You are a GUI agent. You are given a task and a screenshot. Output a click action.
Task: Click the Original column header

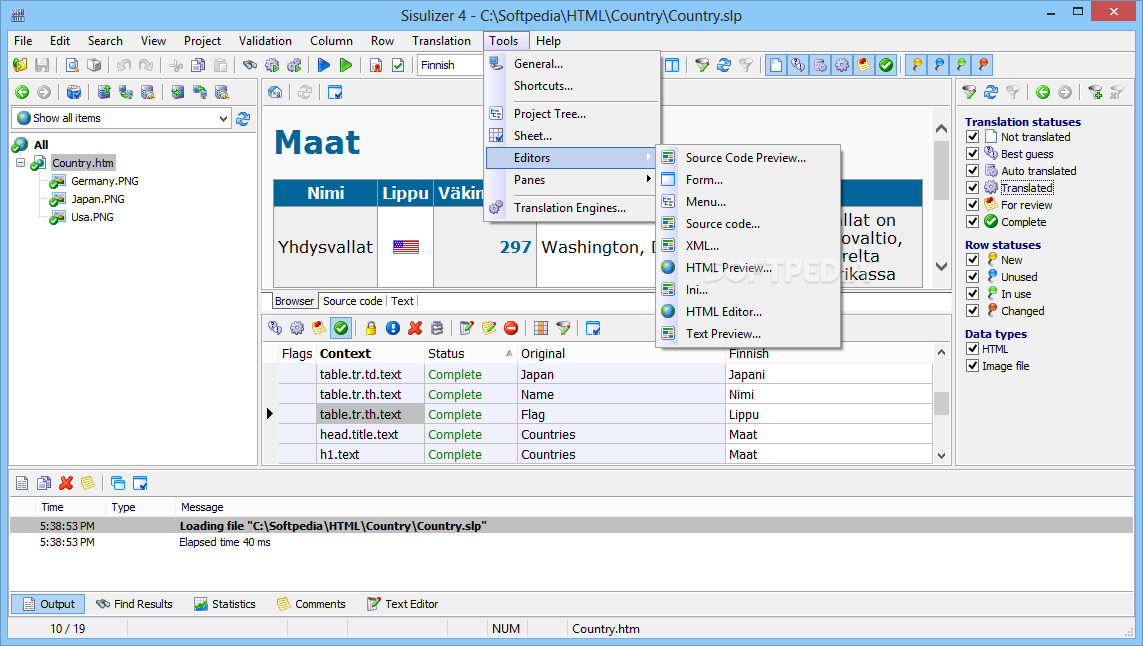[x=621, y=354]
